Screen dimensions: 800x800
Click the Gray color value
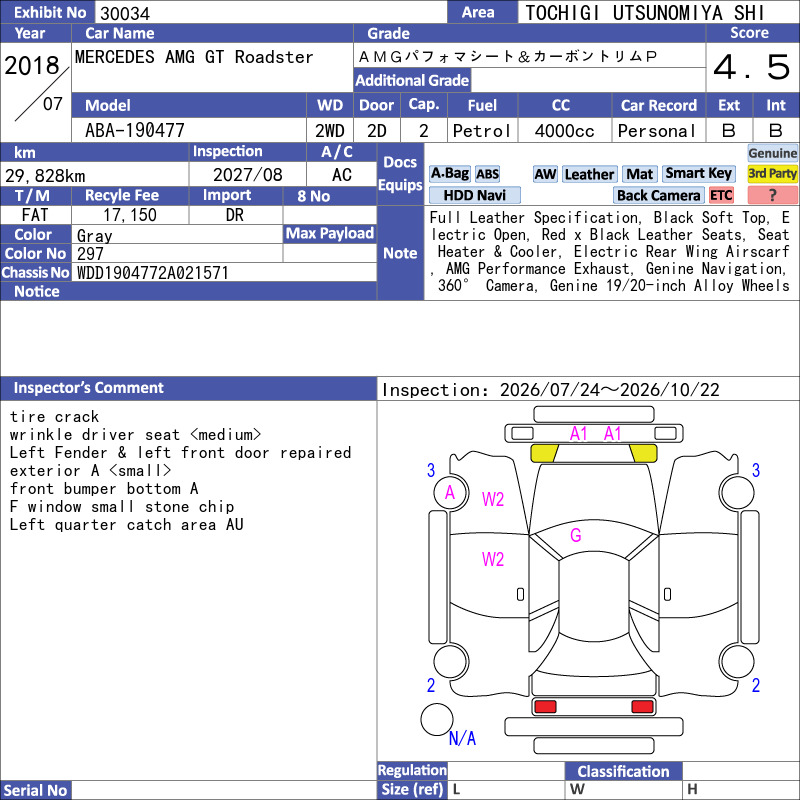tap(94, 236)
